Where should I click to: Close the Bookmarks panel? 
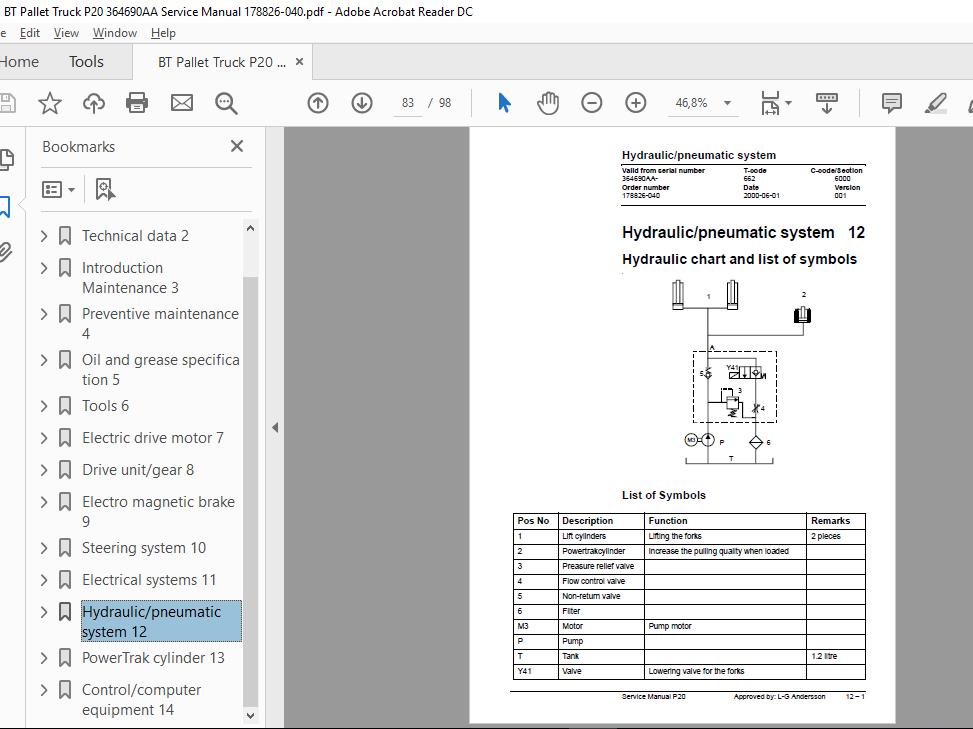236,146
